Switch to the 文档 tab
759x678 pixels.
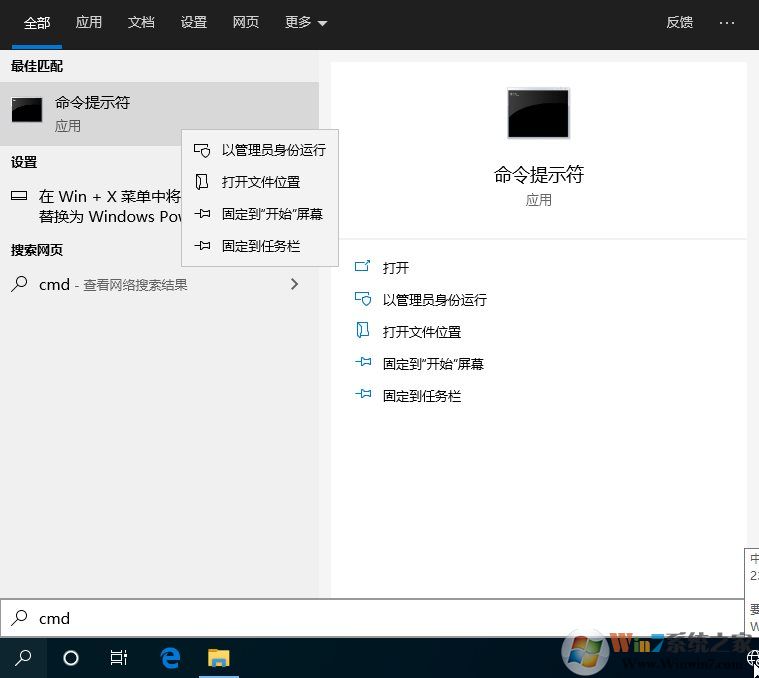coord(141,22)
